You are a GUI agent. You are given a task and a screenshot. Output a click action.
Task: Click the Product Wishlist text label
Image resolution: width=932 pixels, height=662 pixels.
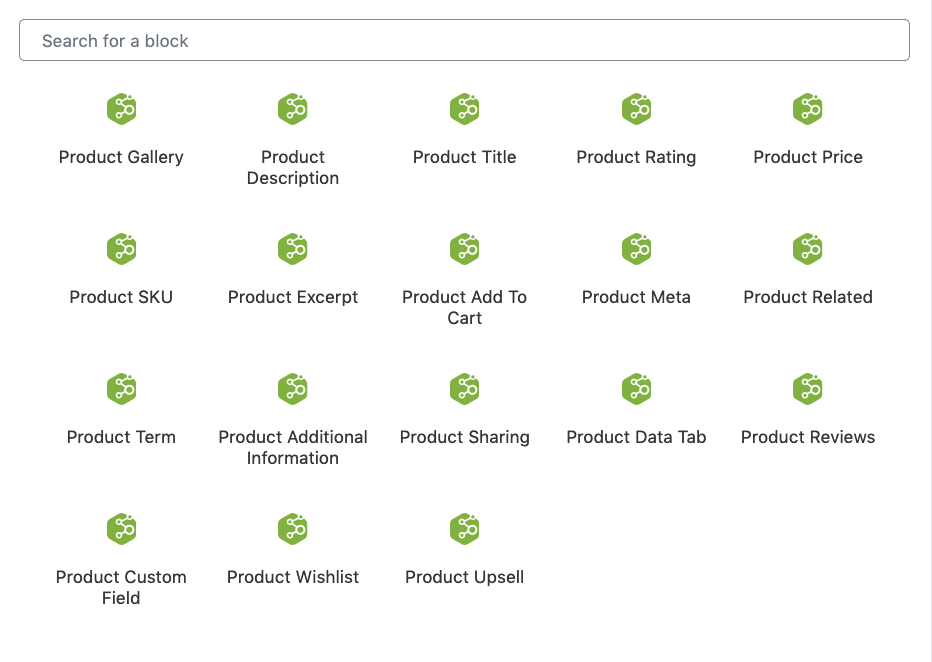(293, 577)
